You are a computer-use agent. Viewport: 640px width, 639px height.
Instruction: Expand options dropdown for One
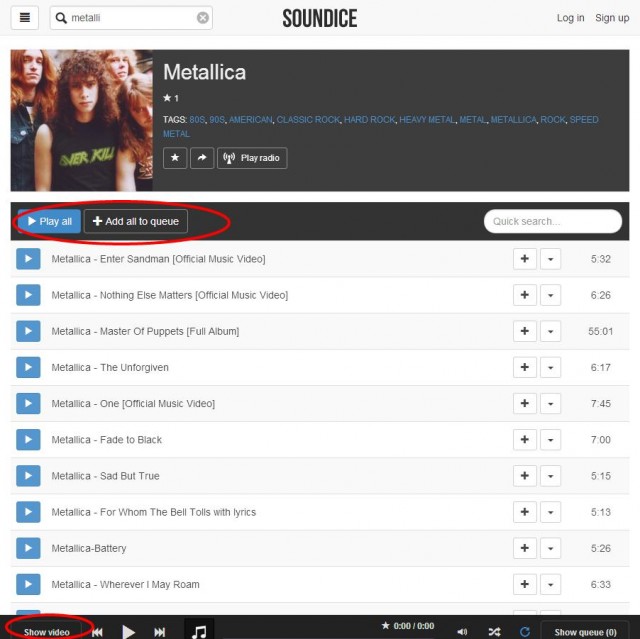(x=551, y=404)
